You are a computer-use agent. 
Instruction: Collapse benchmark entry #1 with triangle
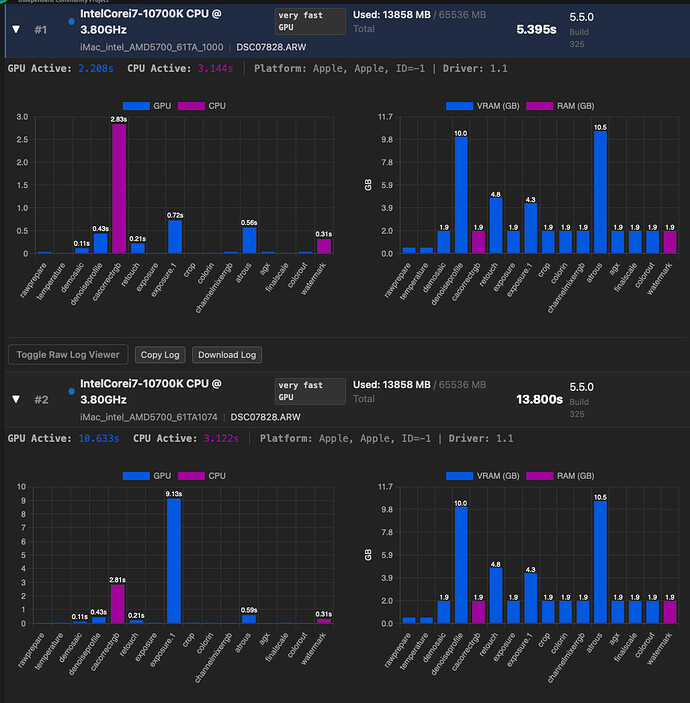(x=16, y=30)
